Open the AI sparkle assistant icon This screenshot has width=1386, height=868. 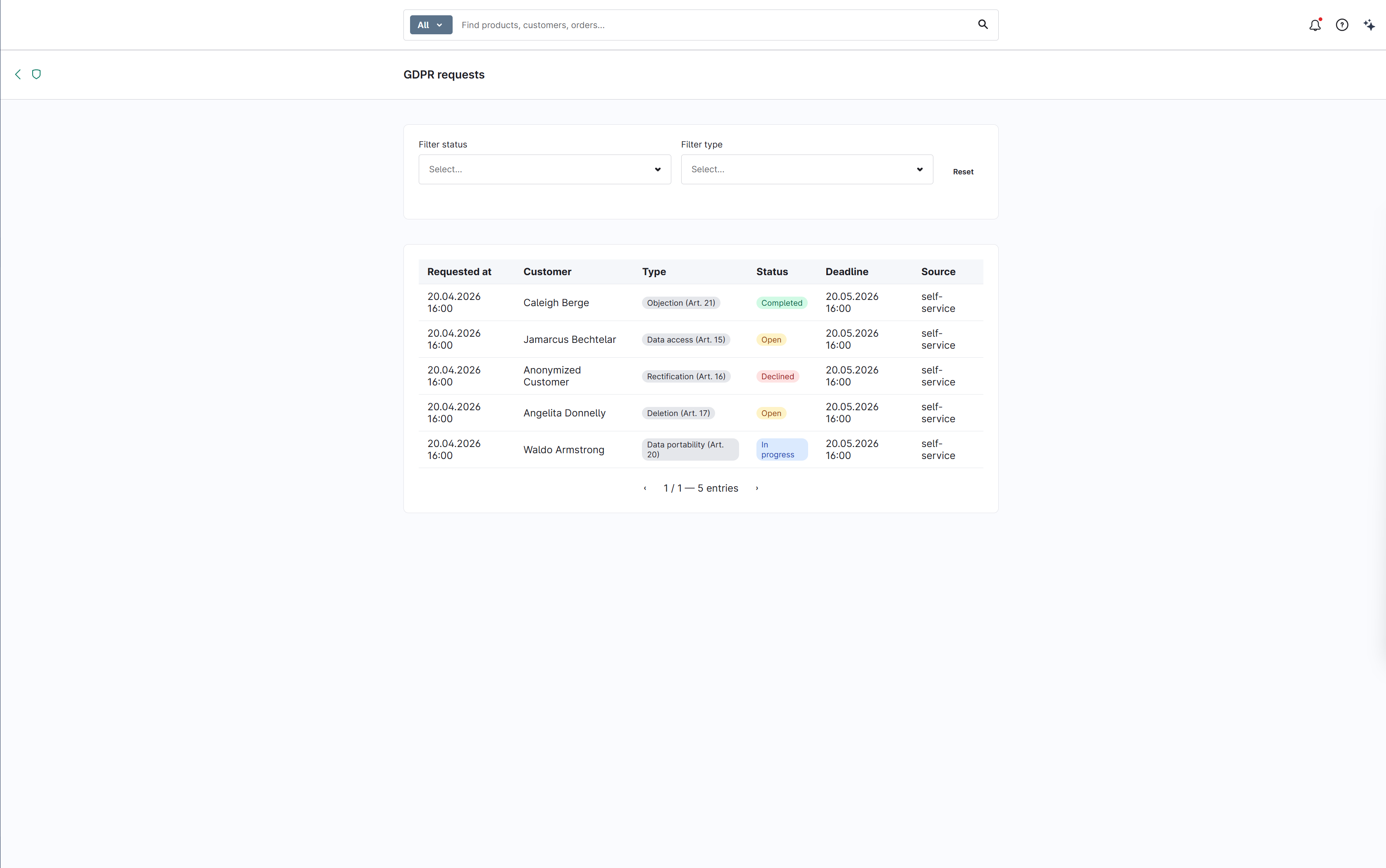(1369, 25)
